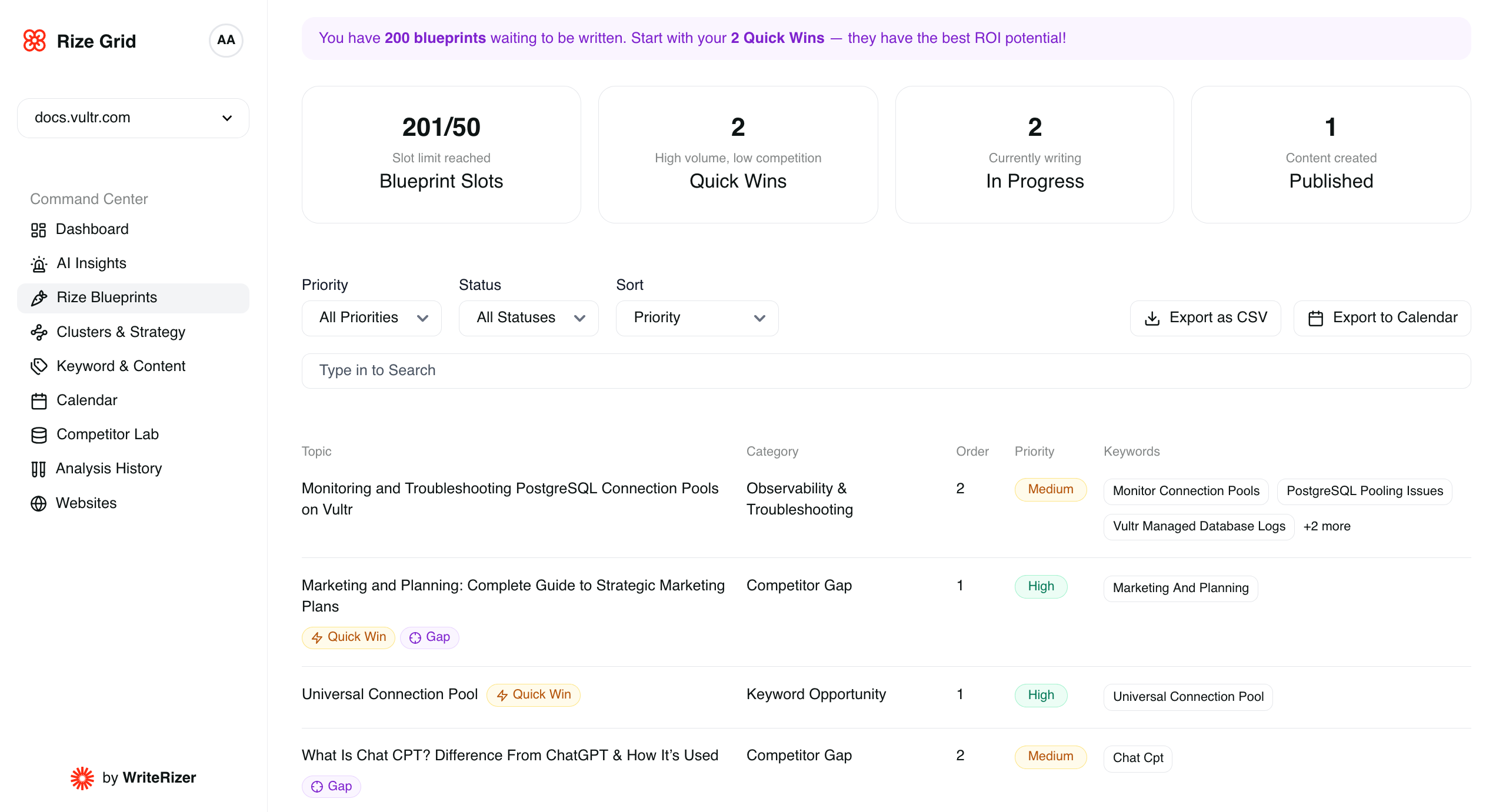Select the Rize Blueprints pen icon

[39, 298]
